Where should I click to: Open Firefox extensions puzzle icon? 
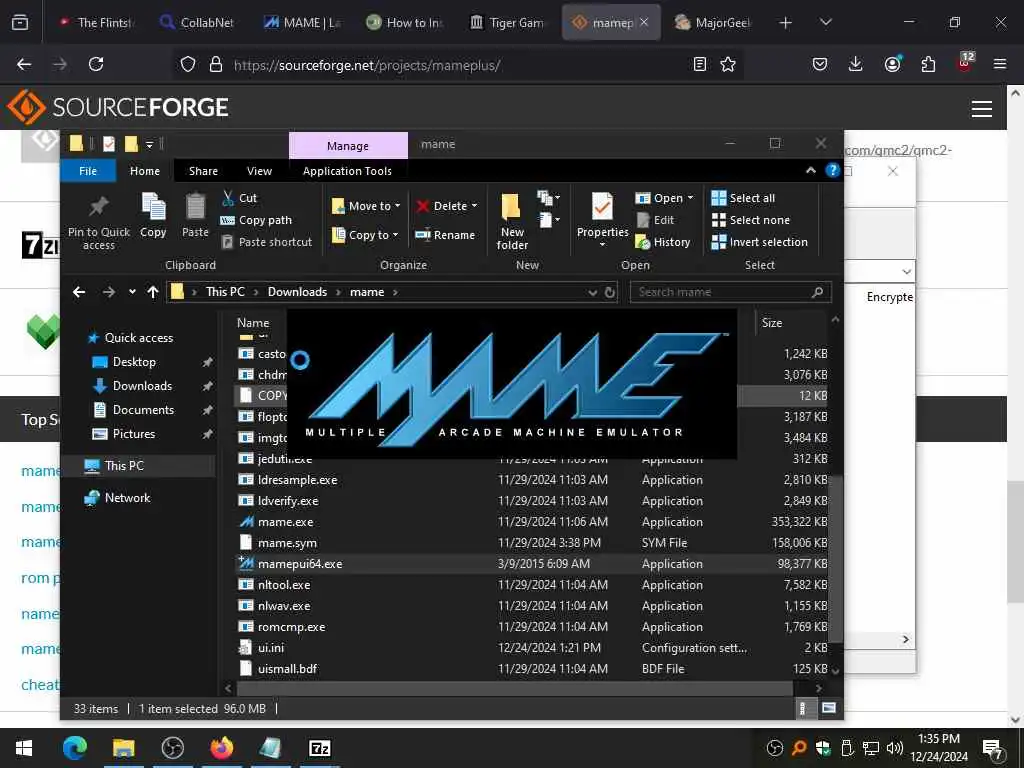point(928,64)
